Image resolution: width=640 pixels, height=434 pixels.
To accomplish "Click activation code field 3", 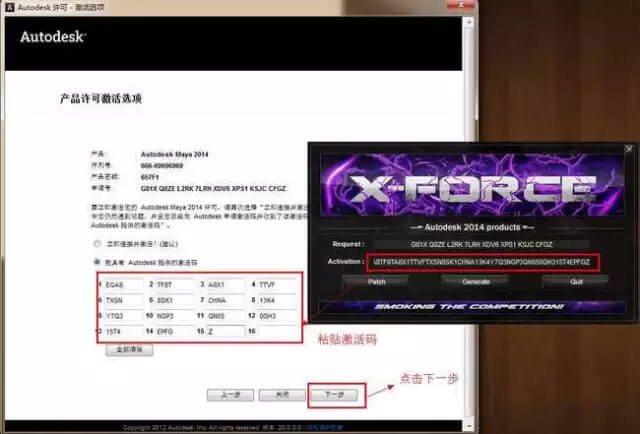I will coord(226,285).
